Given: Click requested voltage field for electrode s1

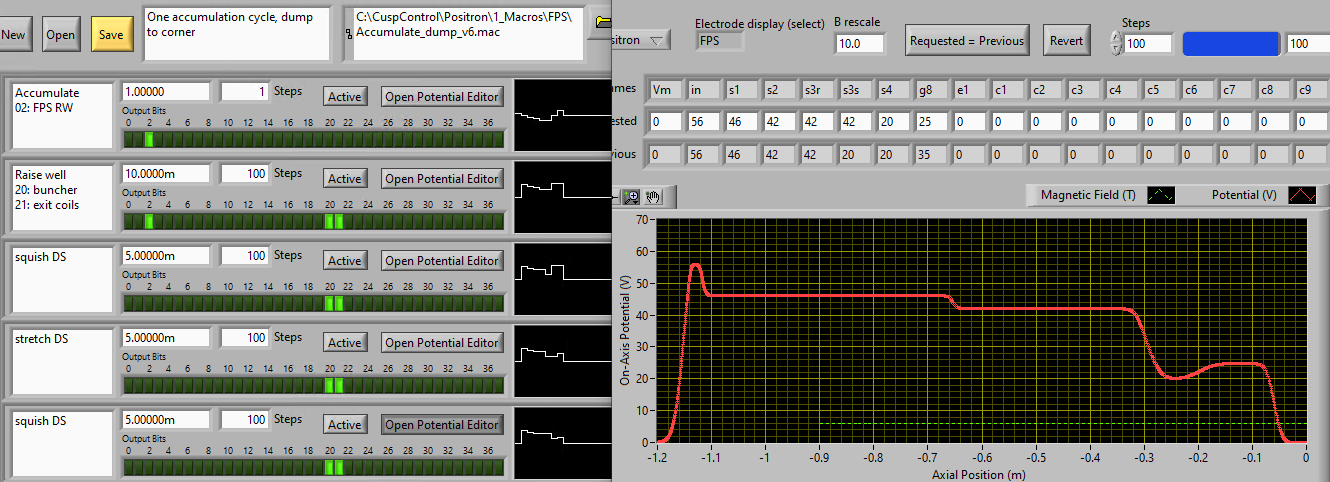Looking at the screenshot, I should (742, 122).
